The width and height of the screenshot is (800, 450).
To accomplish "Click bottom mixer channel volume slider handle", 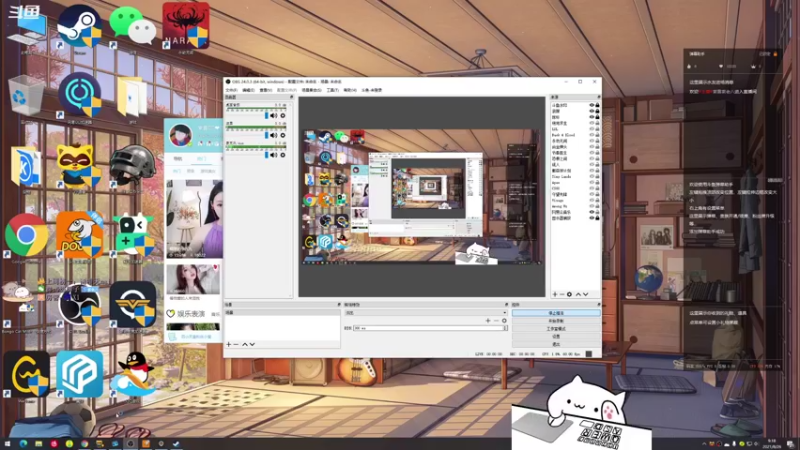I will coord(266,155).
